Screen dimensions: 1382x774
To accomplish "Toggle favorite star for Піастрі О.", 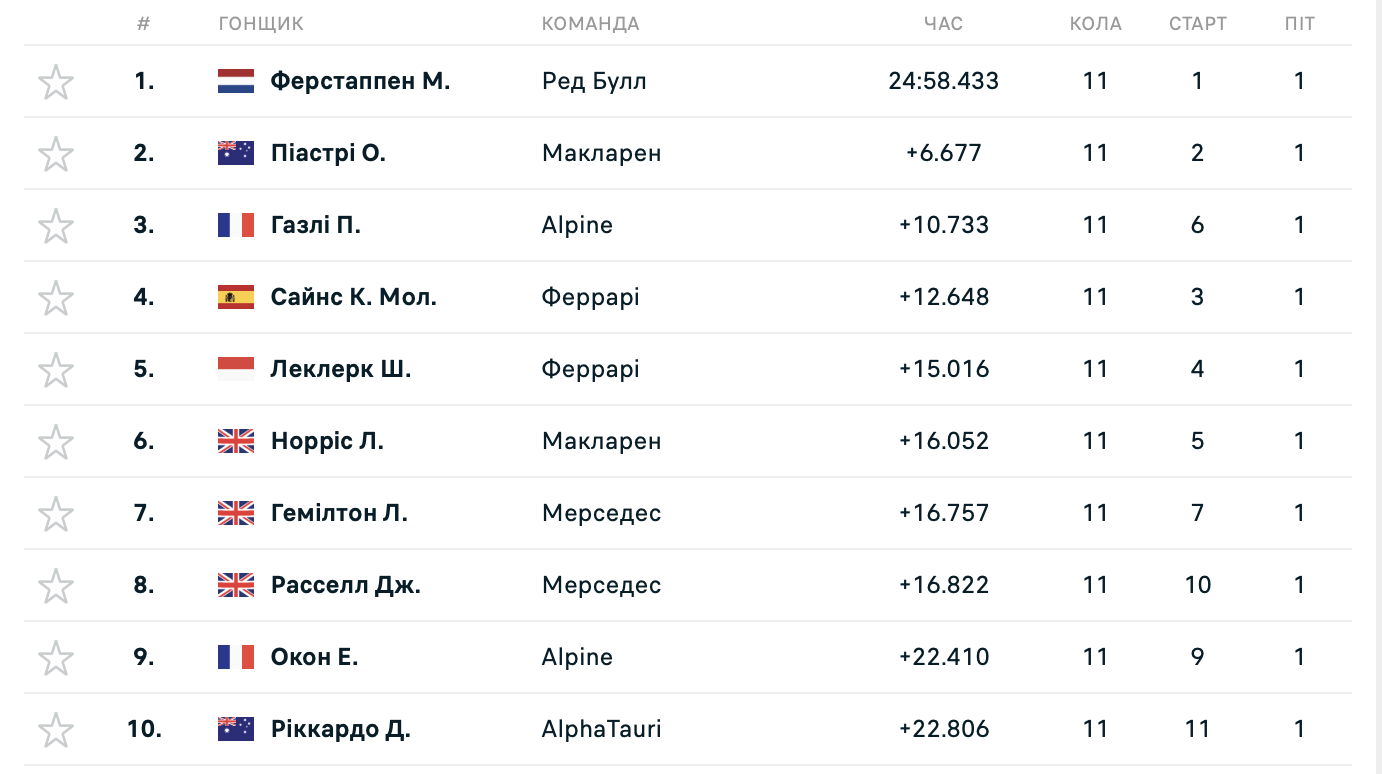I will pyautogui.click(x=56, y=154).
